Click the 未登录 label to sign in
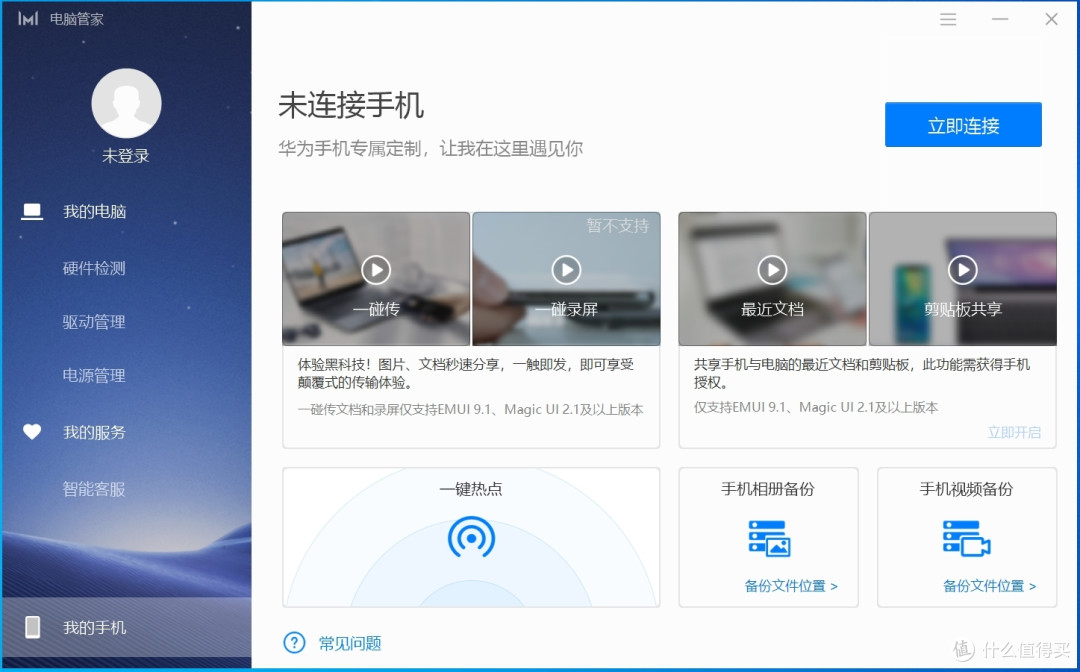This screenshot has width=1080, height=672. [x=126, y=156]
